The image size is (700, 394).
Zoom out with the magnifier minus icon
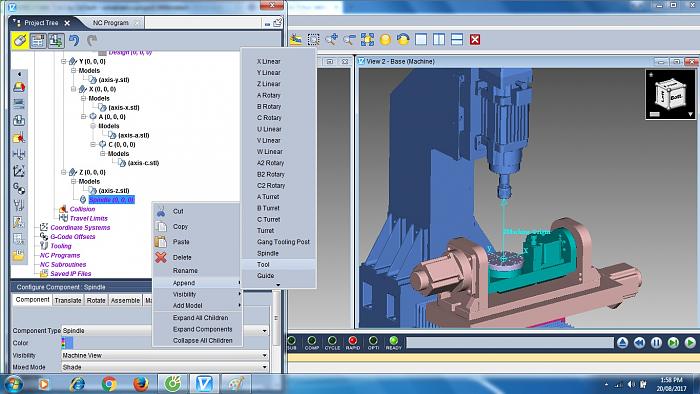tap(349, 40)
